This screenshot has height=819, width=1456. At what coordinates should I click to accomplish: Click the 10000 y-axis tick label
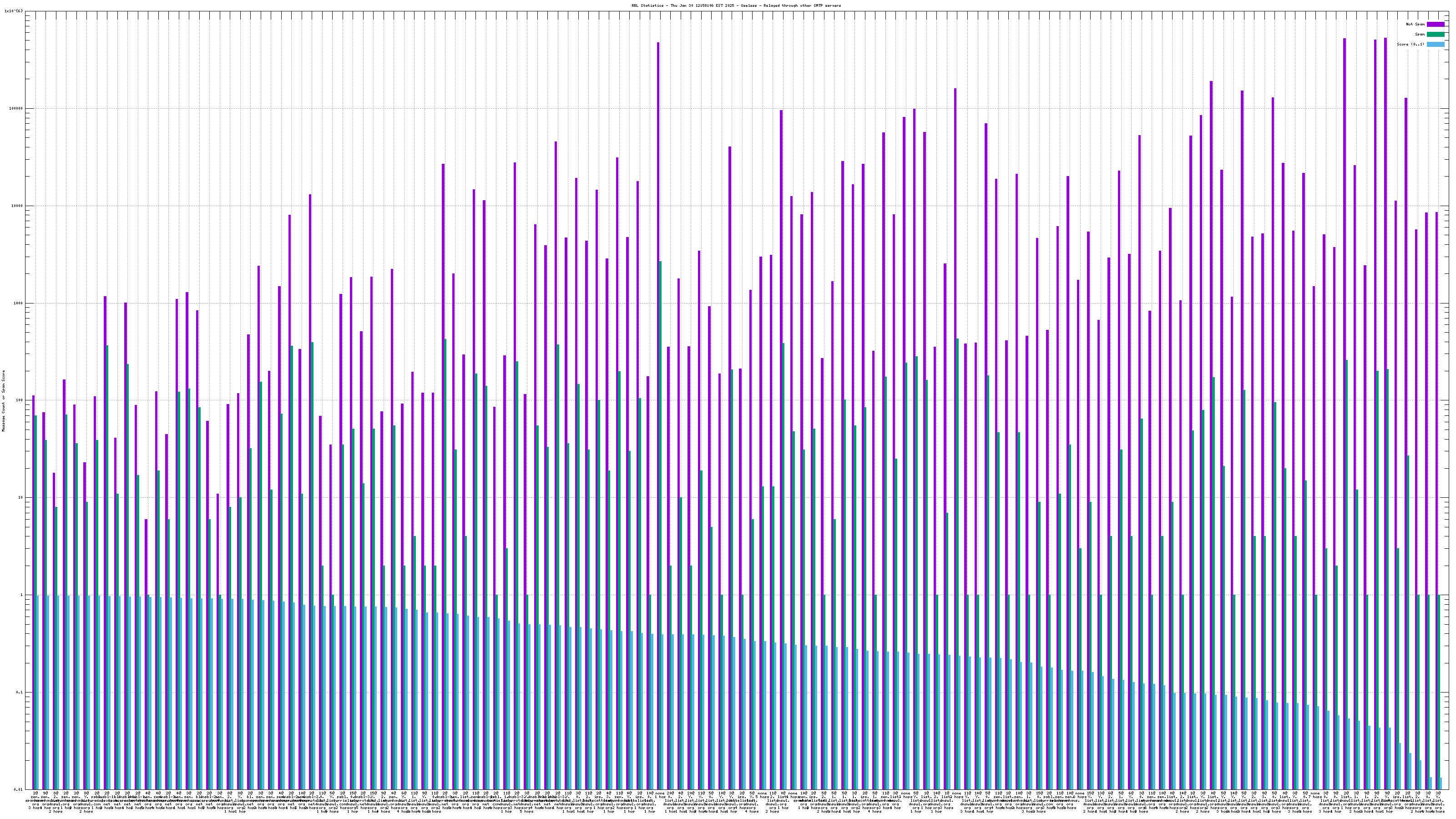coord(17,206)
